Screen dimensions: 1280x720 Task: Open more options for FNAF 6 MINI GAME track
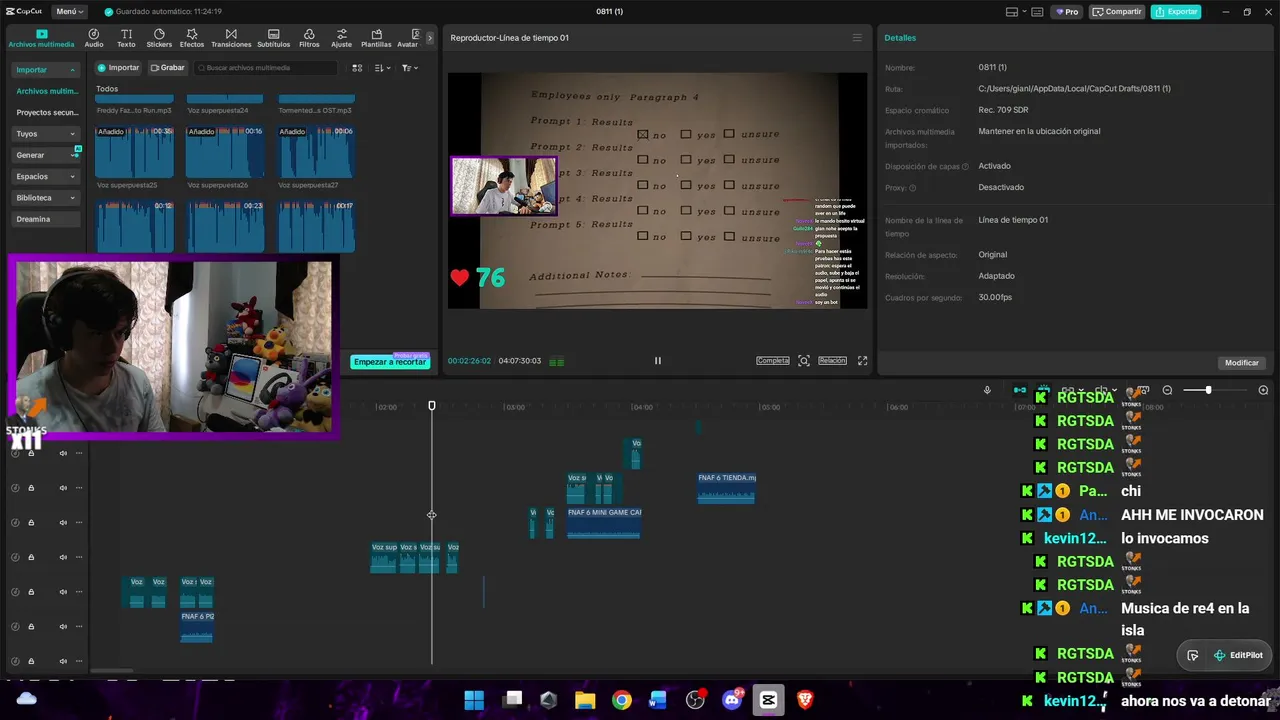[79, 522]
